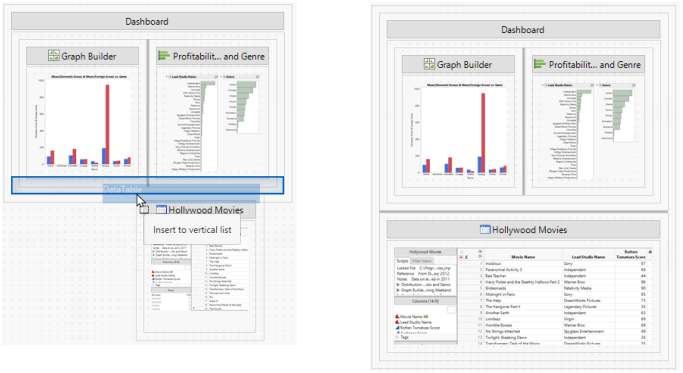Select the row 'Bad Teacher'
The width and height of the screenshot is (683, 373).
[555, 276]
